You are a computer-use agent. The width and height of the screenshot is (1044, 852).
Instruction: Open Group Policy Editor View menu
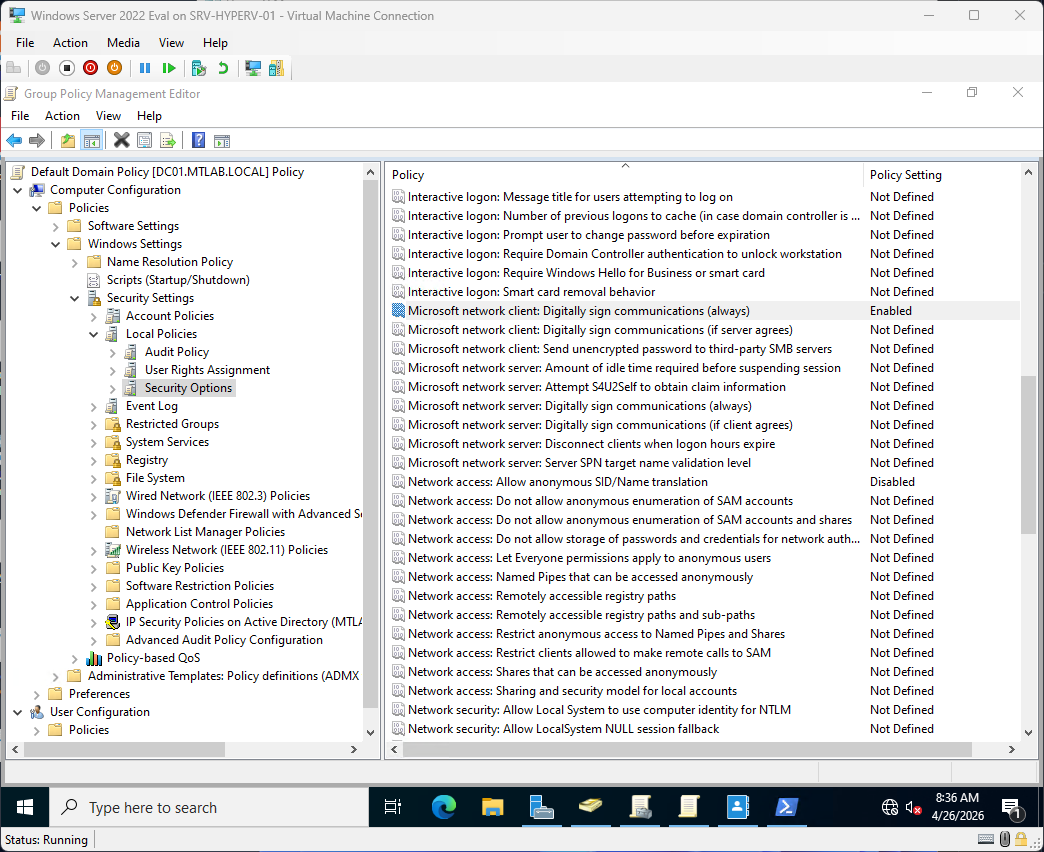tap(108, 116)
